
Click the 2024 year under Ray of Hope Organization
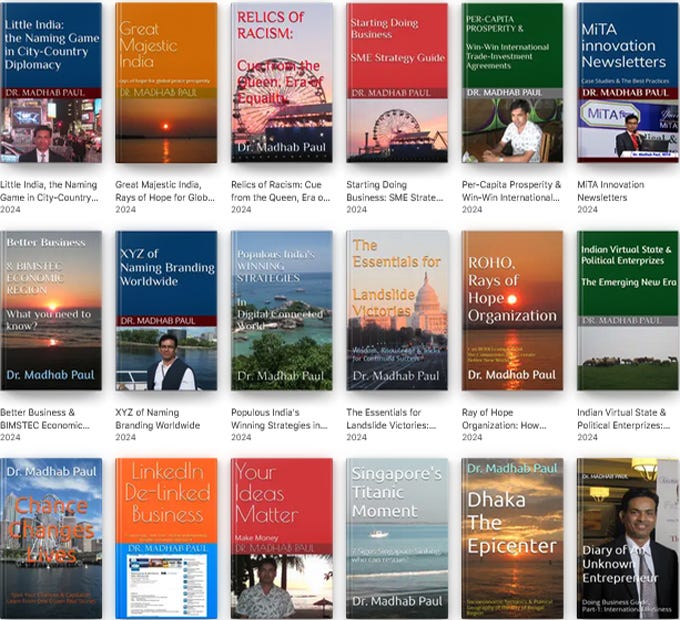pyautogui.click(x=472, y=437)
